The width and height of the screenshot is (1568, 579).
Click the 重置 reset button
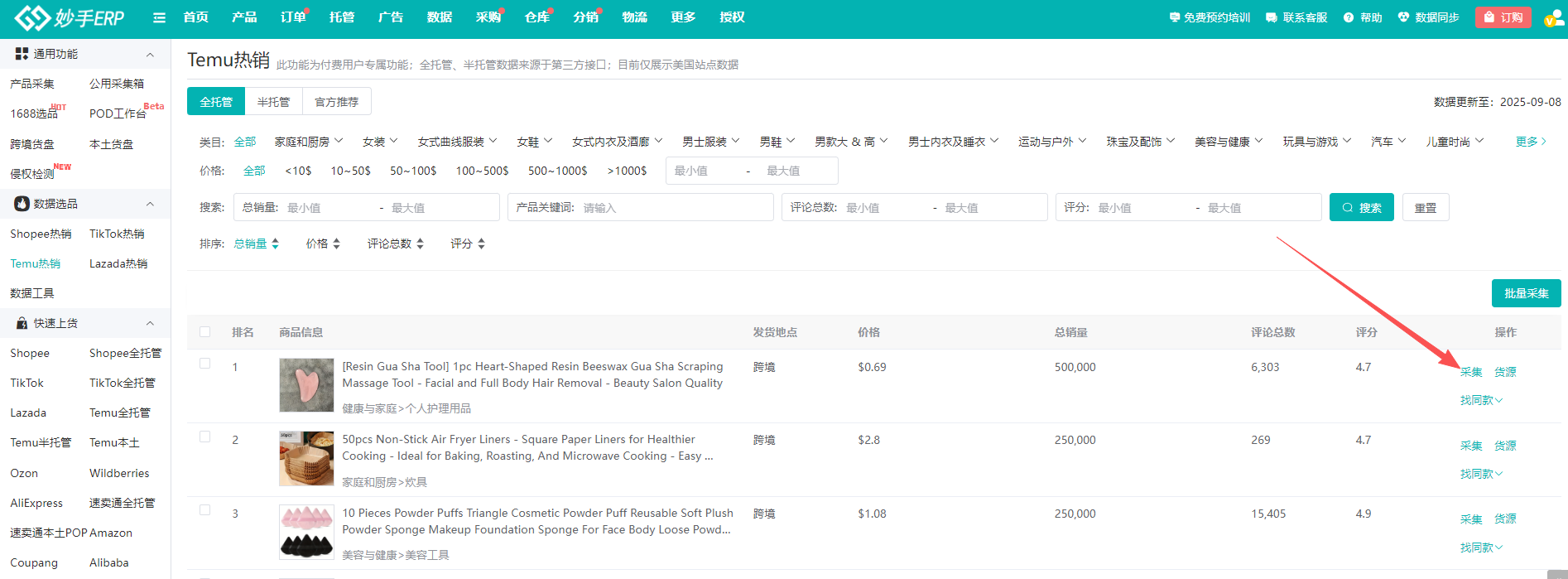point(1426,207)
